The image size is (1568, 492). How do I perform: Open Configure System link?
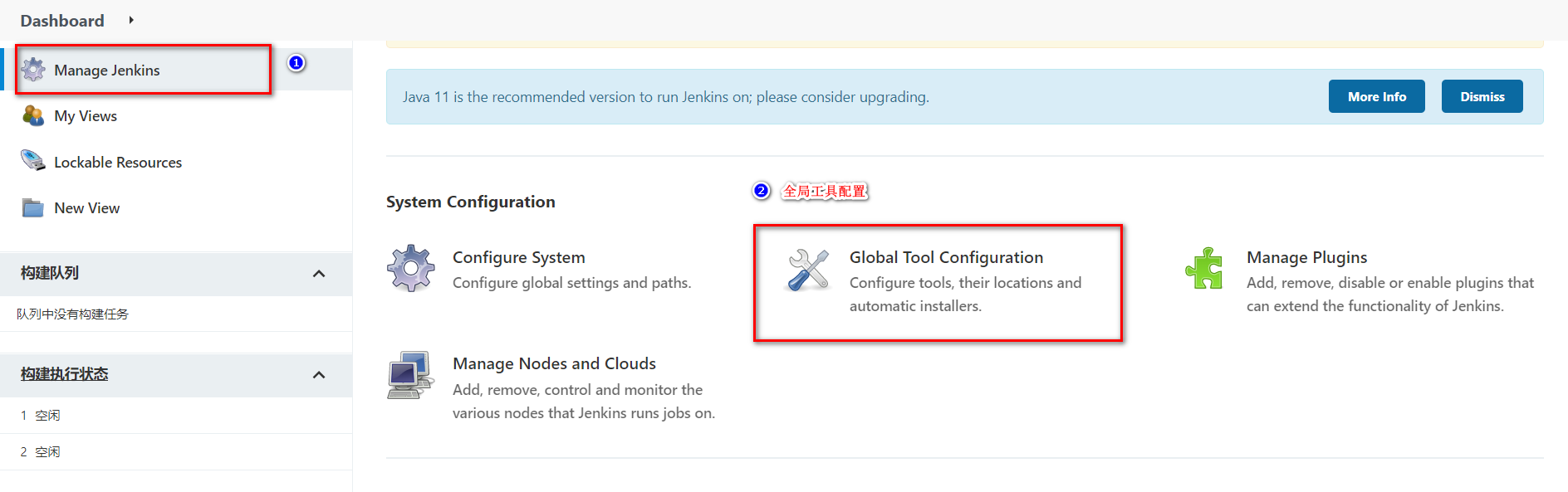pyautogui.click(x=519, y=257)
